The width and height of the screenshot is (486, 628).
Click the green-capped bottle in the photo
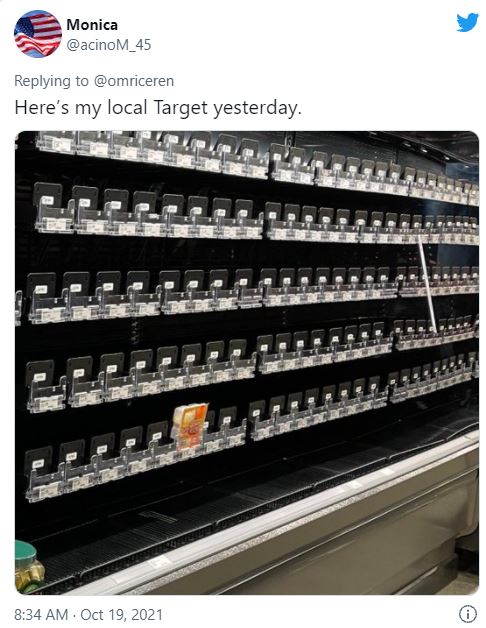[28, 567]
